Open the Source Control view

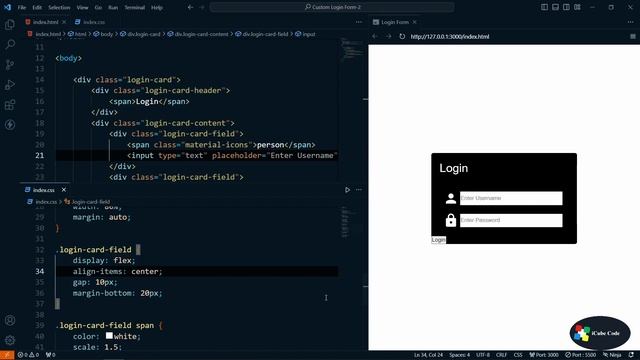[10, 64]
